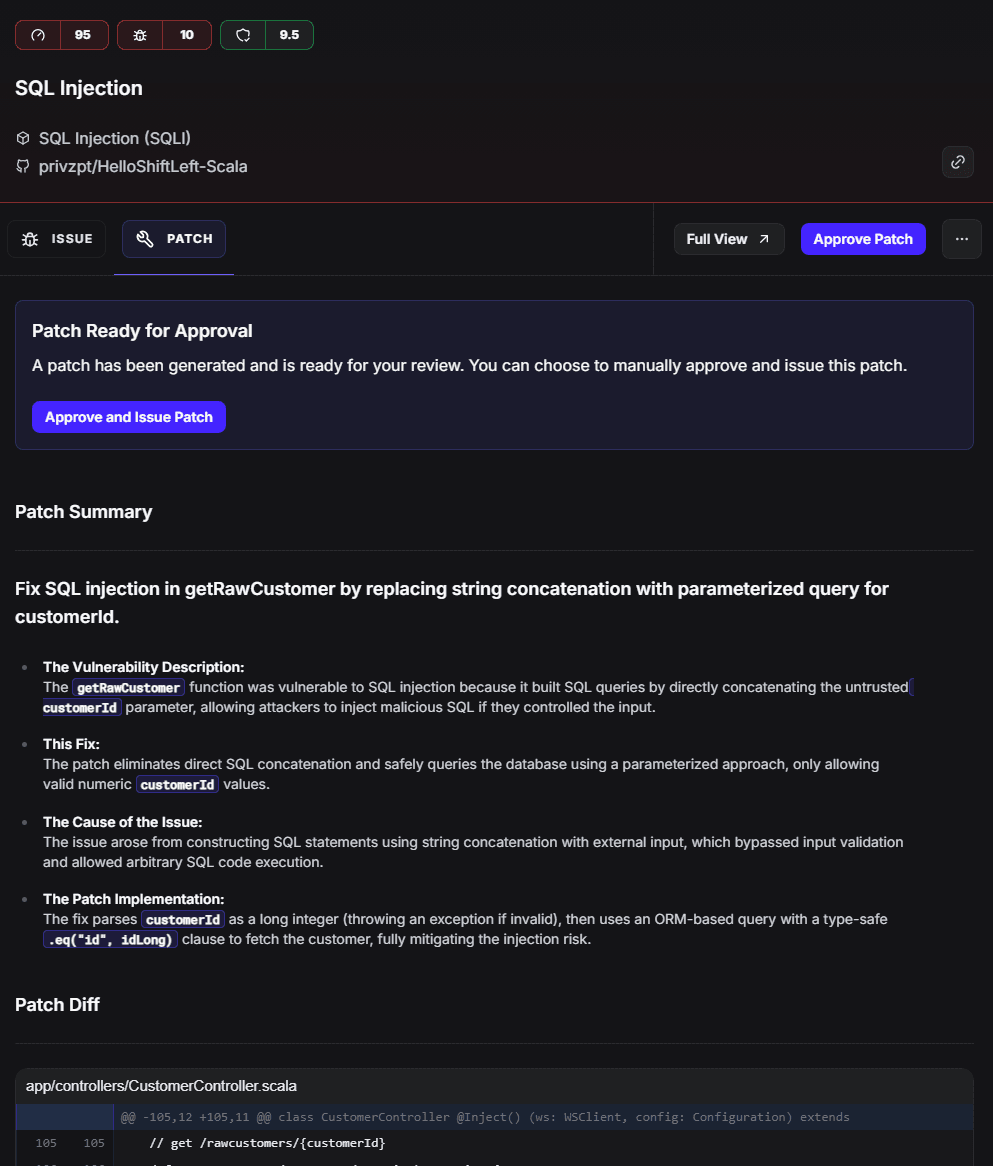Click the wrench icon in the PATCH tab
This screenshot has width=993, height=1166.
click(x=145, y=239)
